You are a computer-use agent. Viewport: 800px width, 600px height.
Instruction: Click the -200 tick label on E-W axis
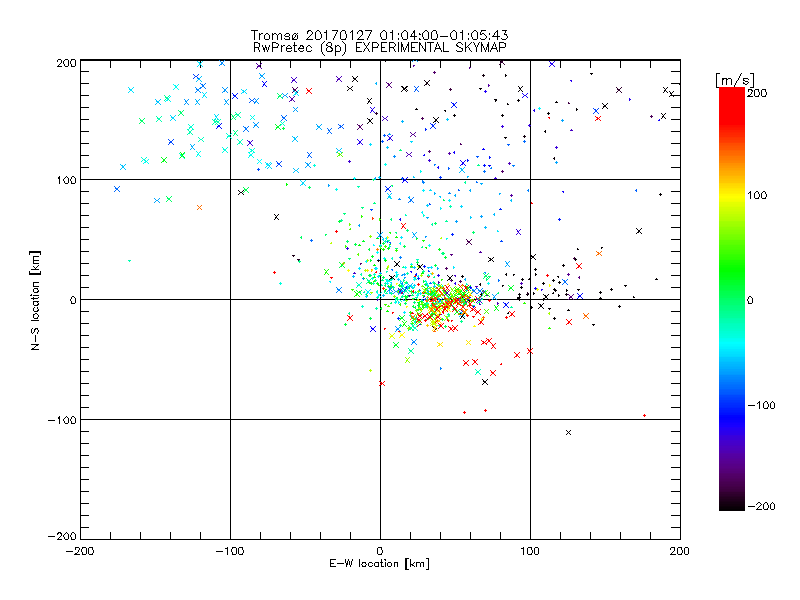80,551
